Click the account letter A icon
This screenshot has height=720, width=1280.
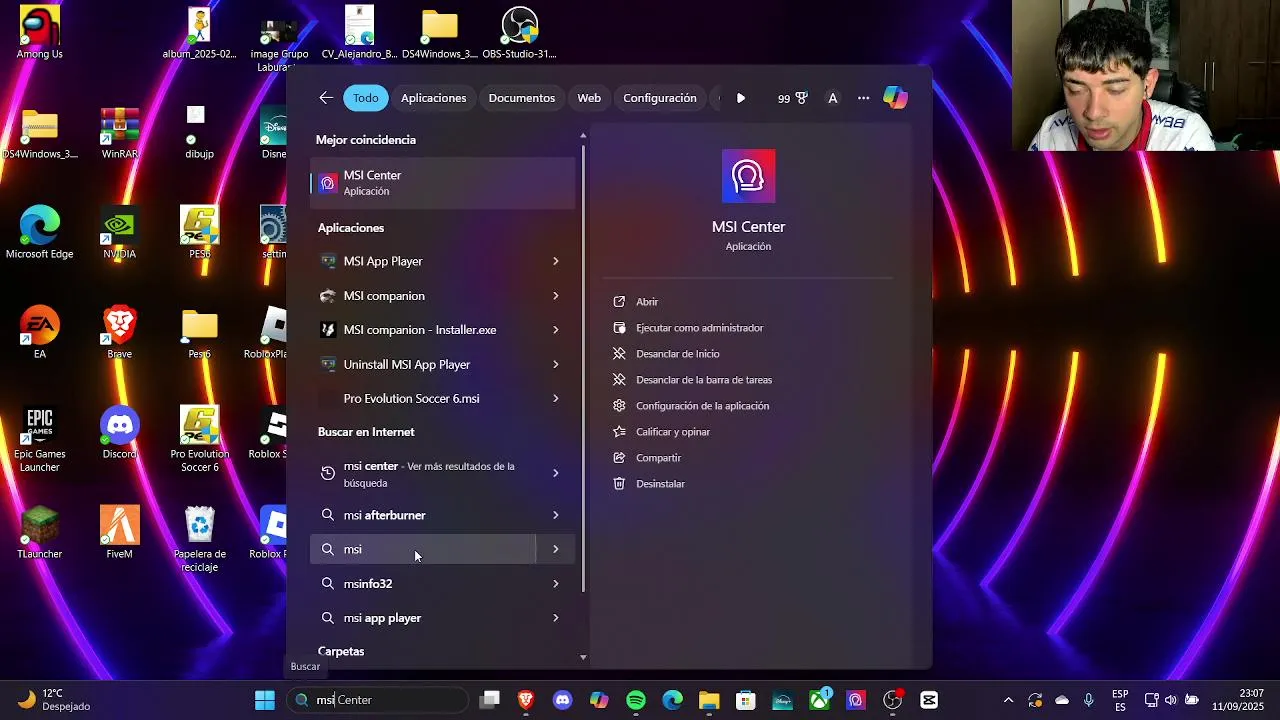[832, 98]
